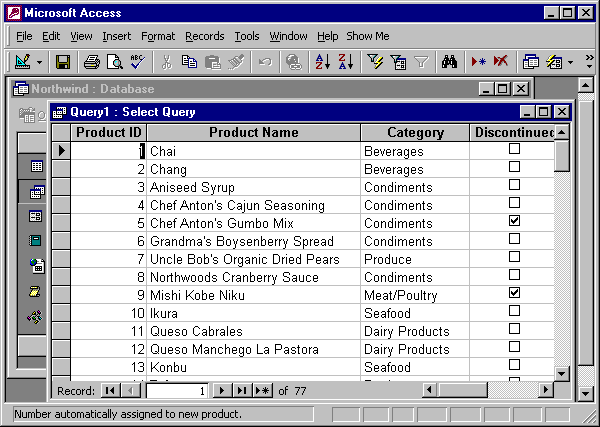Open the Show Me menu
Image resolution: width=600 pixels, height=427 pixels.
[368, 36]
